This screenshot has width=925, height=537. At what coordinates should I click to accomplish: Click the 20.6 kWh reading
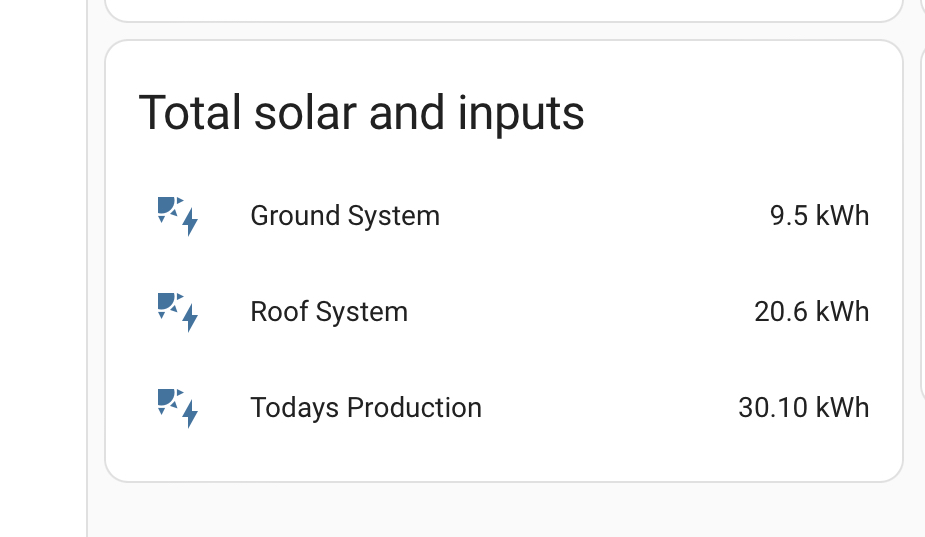tap(812, 312)
